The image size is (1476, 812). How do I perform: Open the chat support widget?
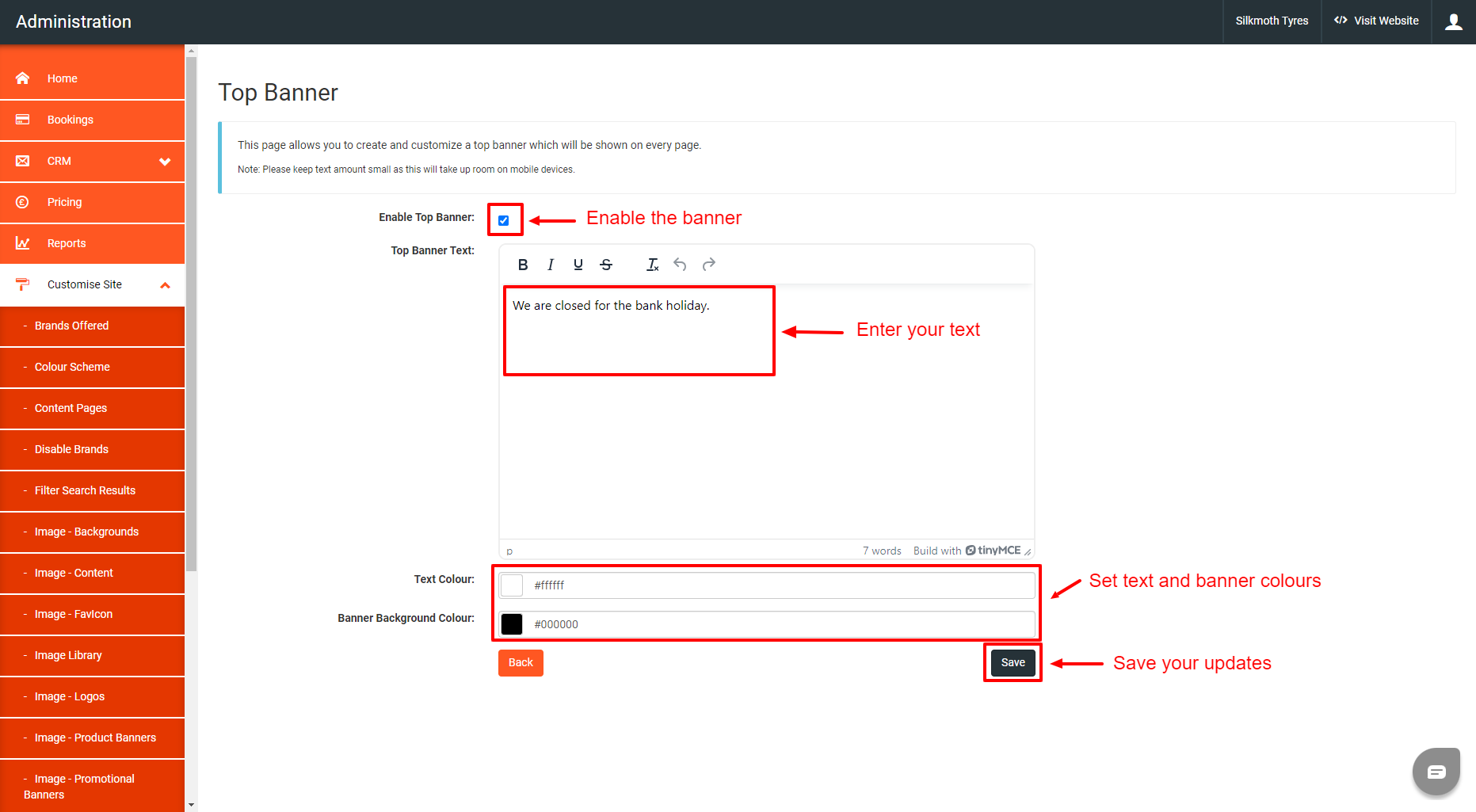tap(1436, 771)
